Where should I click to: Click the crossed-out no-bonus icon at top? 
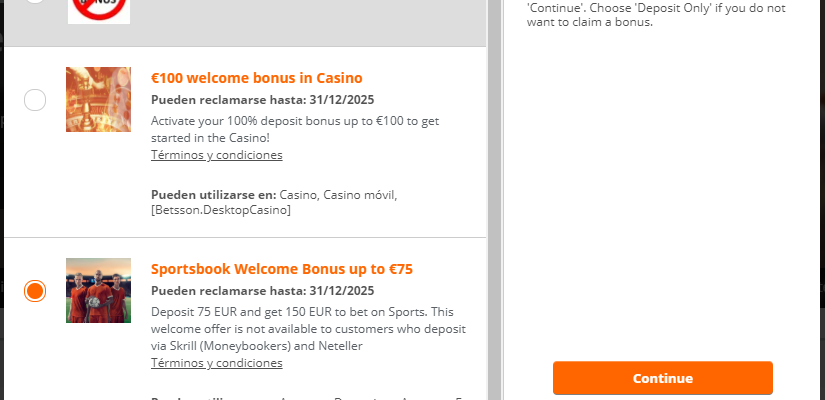coord(98,8)
